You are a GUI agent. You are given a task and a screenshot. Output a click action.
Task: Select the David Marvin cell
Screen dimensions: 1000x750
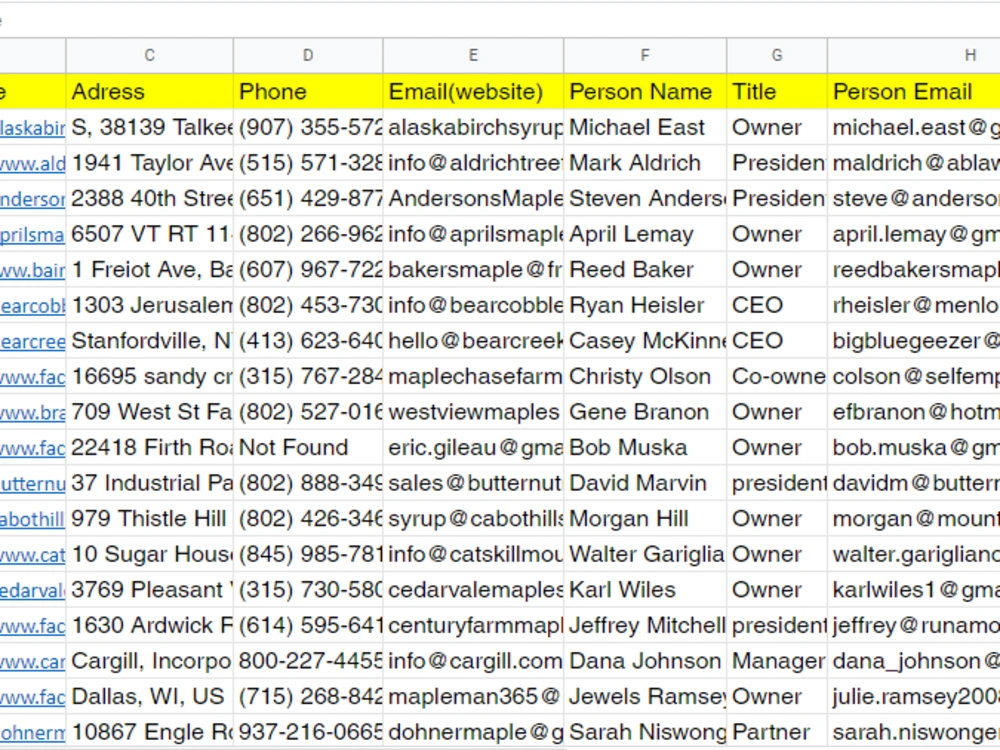click(x=645, y=483)
